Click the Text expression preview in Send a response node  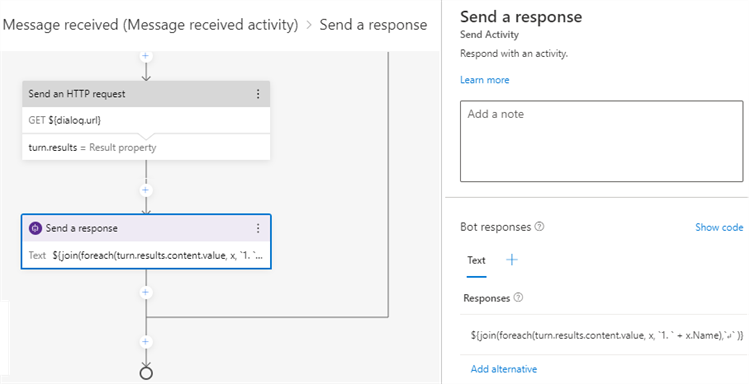[158, 255]
